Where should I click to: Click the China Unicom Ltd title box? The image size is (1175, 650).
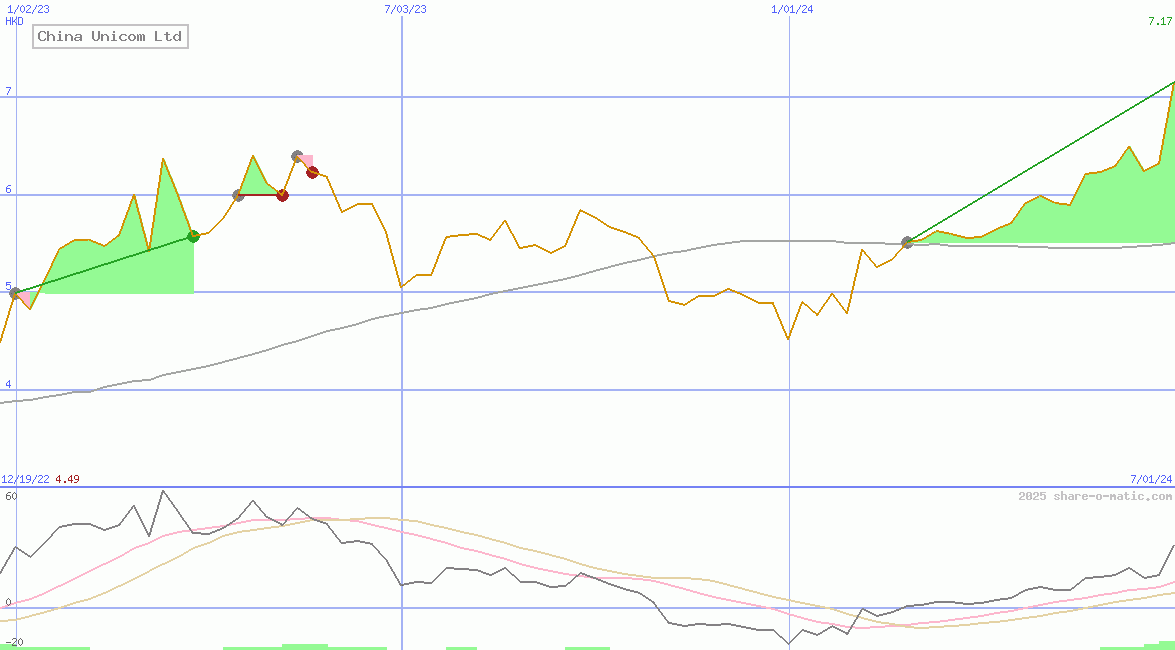click(x=110, y=36)
